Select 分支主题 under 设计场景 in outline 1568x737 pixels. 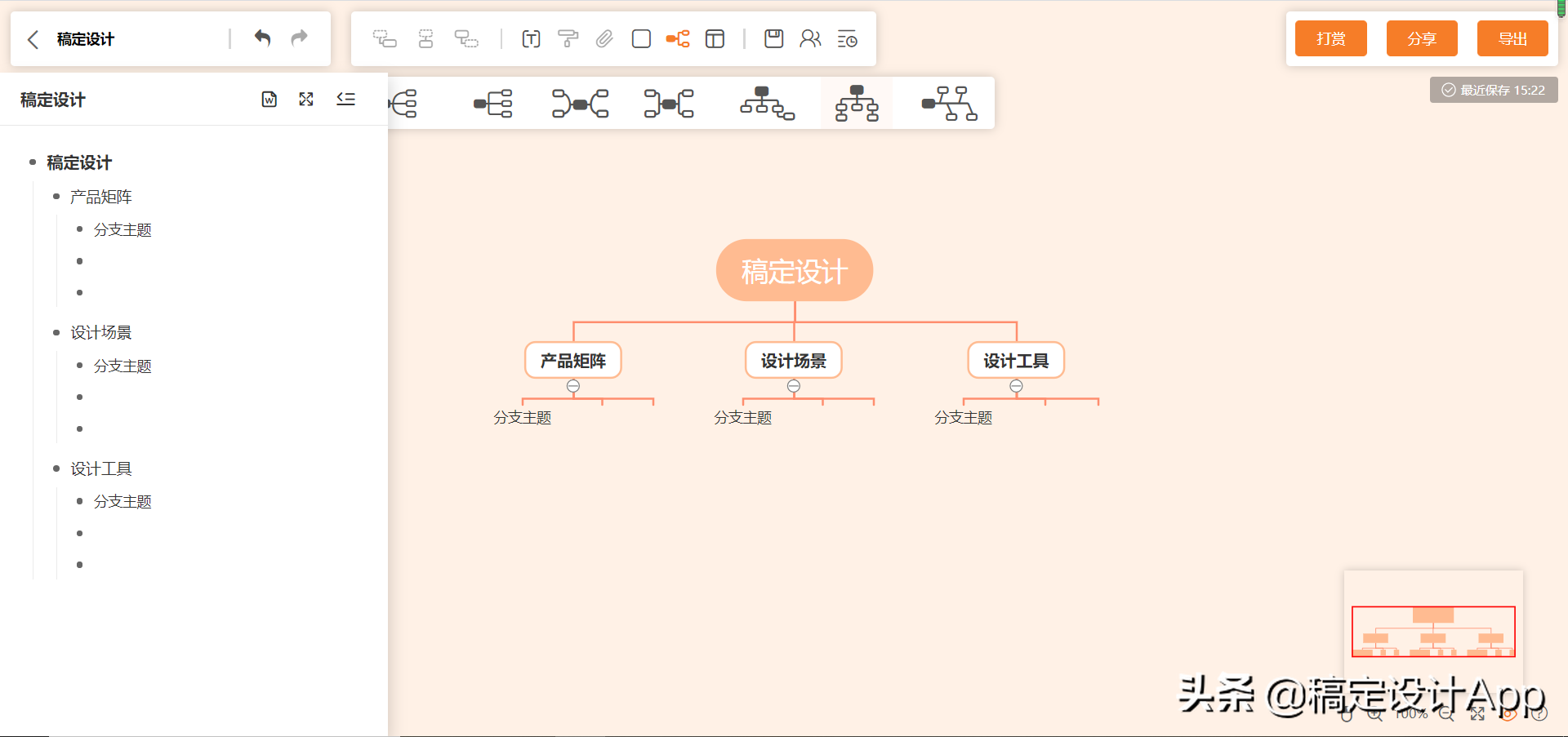click(x=122, y=366)
